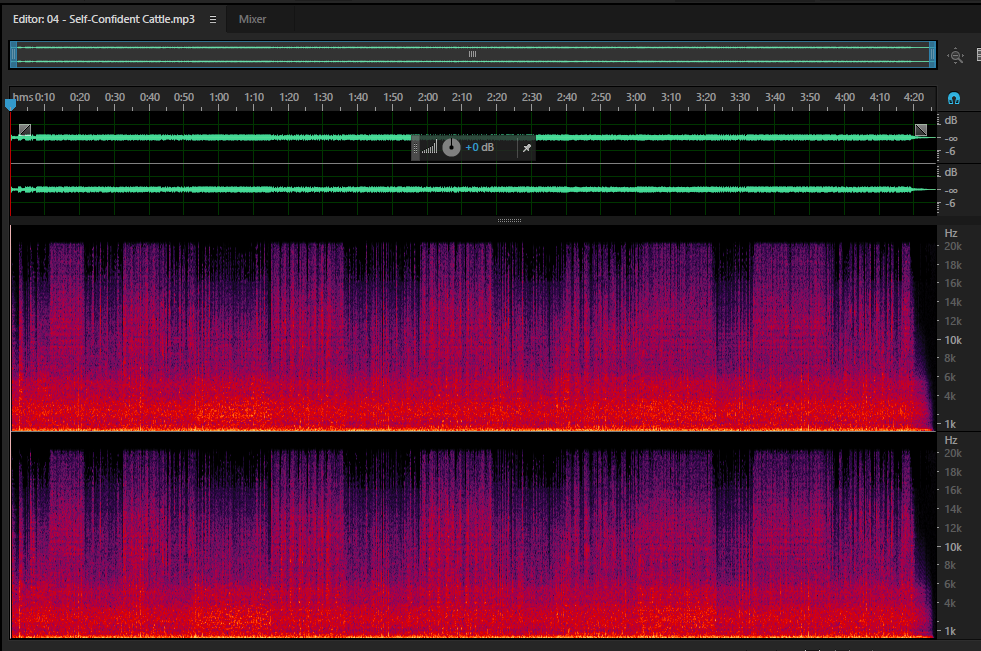Screen dimensions: 981x651
Task: Click the waveform/spectral divider grip
Action: pyautogui.click(x=509, y=220)
